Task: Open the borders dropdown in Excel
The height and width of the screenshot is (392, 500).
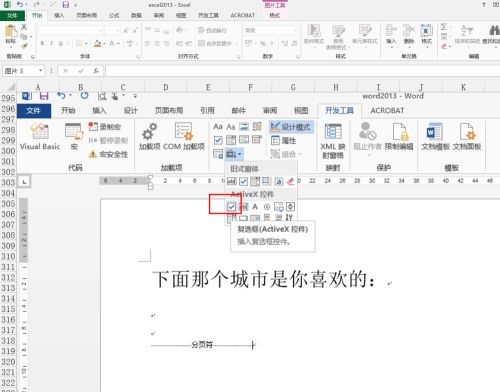Action: point(86,43)
